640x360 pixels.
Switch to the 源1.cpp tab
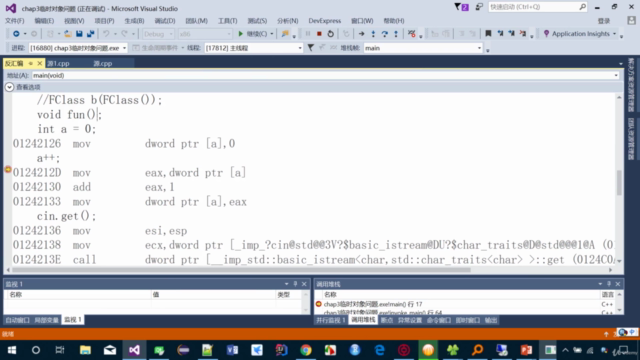pyautogui.click(x=58, y=64)
